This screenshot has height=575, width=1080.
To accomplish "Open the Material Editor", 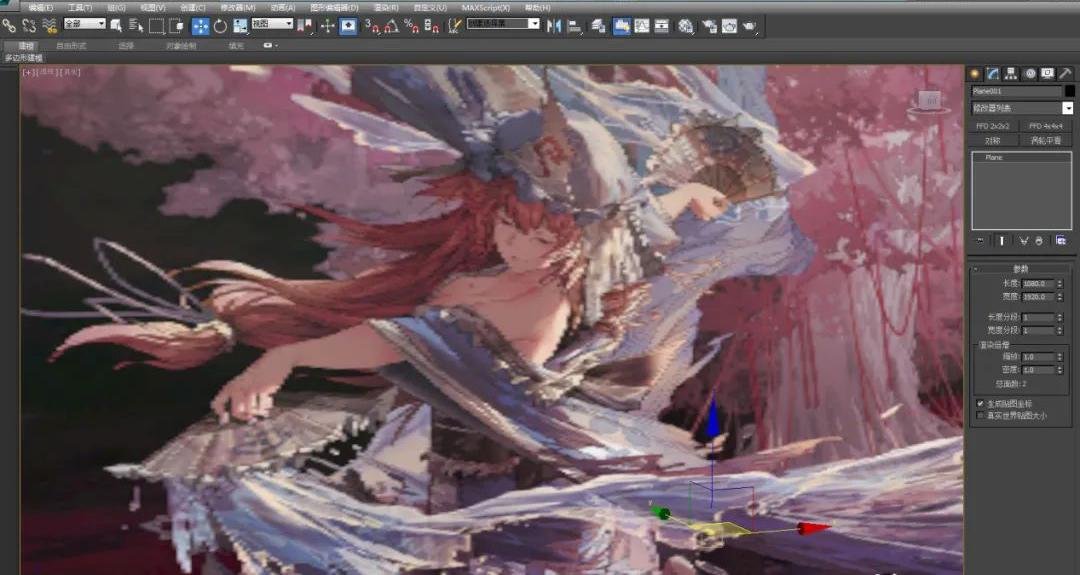I will point(686,26).
